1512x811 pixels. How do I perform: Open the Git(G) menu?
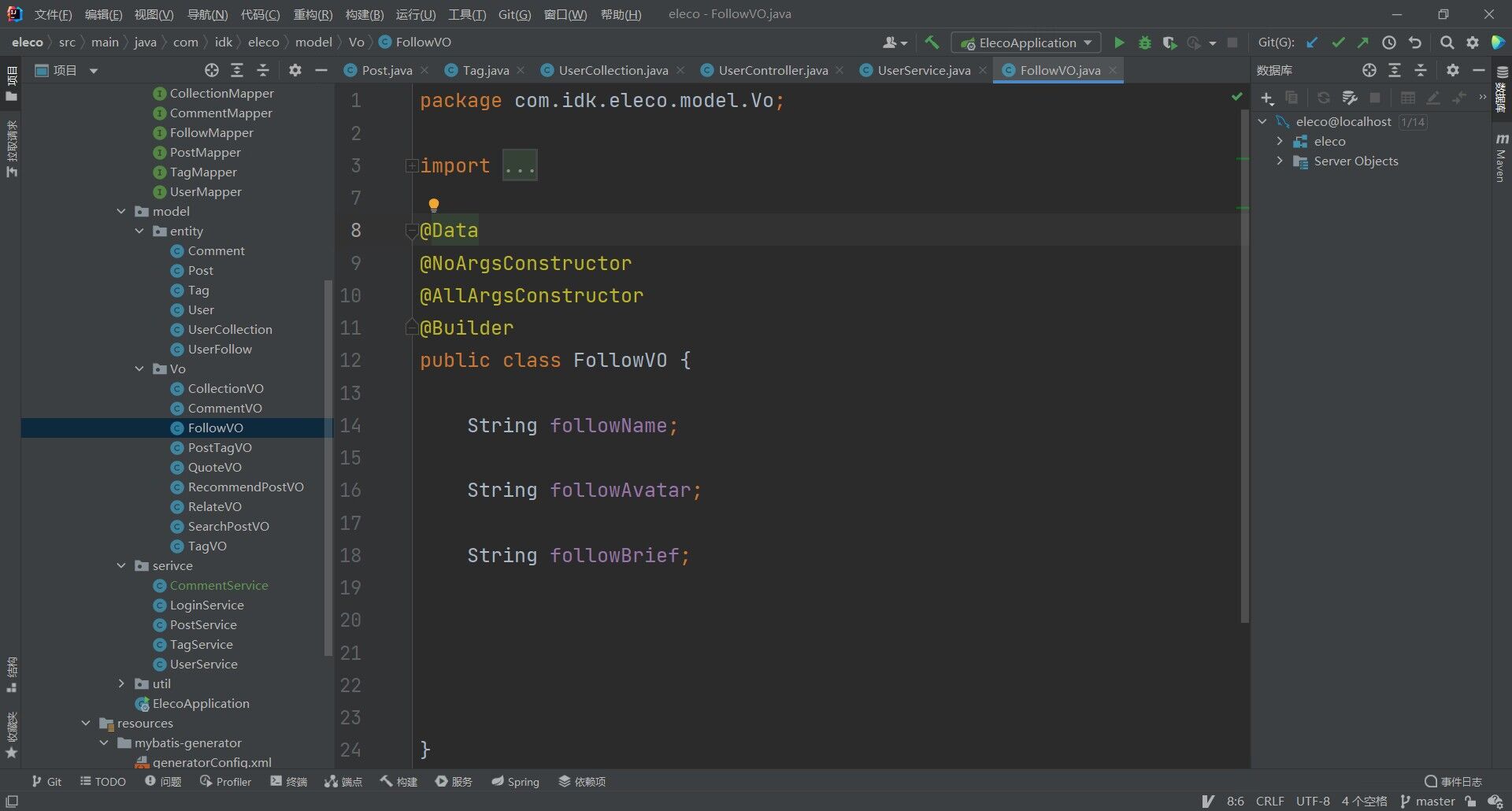514,14
